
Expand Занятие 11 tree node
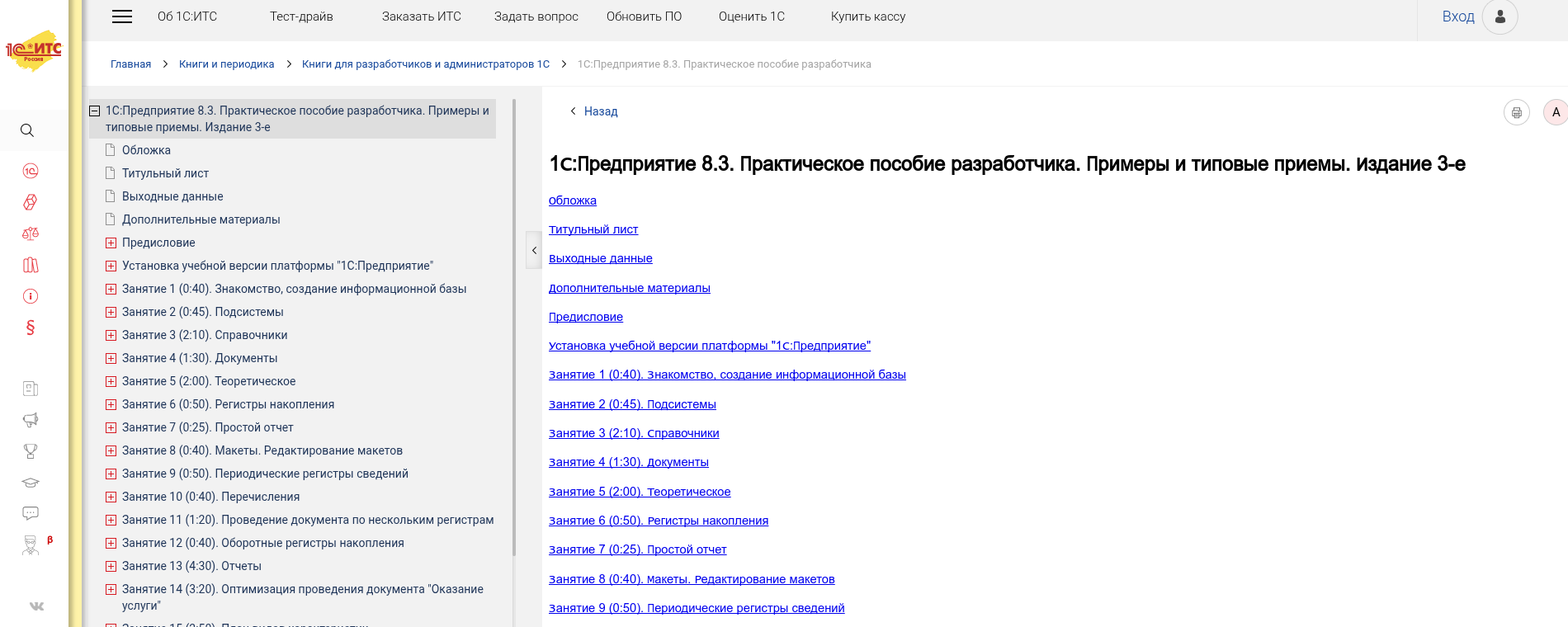click(x=111, y=520)
